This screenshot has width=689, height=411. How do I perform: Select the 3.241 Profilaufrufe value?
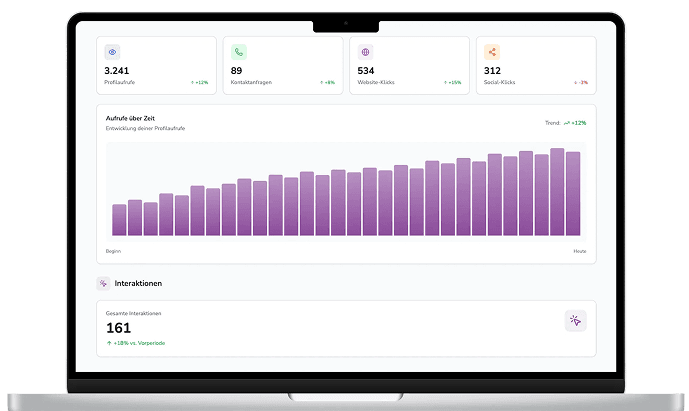116,70
